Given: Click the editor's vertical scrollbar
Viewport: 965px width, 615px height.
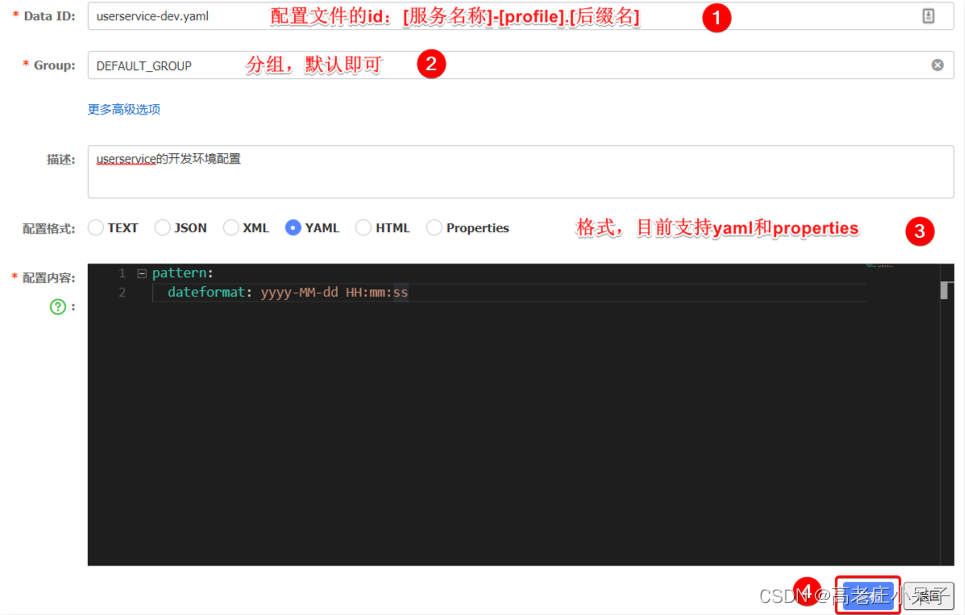Looking at the screenshot, I should [x=944, y=290].
